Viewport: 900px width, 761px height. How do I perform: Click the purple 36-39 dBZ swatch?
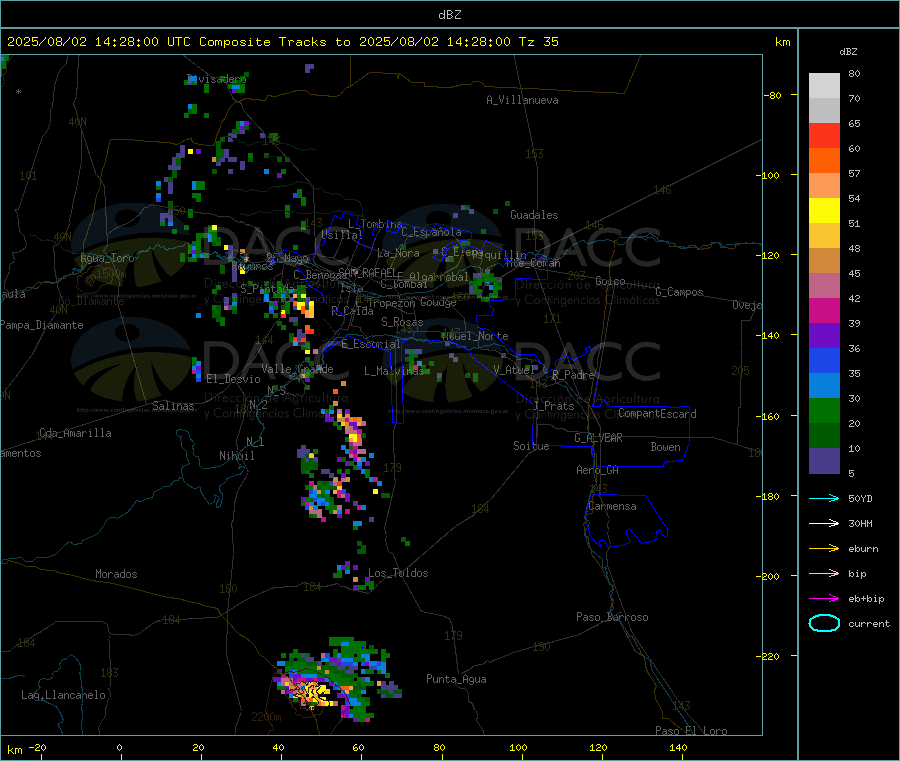(x=824, y=336)
